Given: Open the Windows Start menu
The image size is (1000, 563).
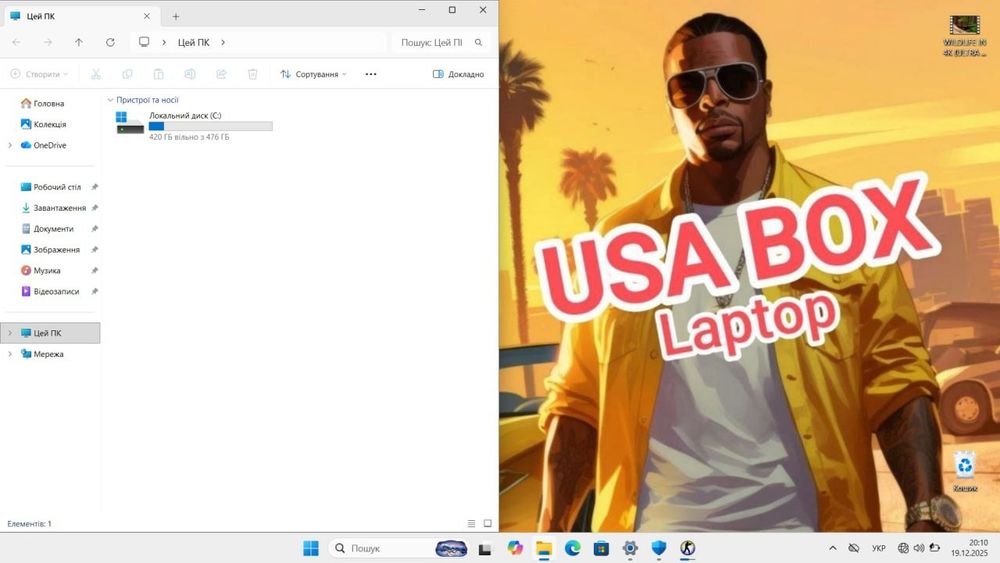Looking at the screenshot, I should (311, 548).
